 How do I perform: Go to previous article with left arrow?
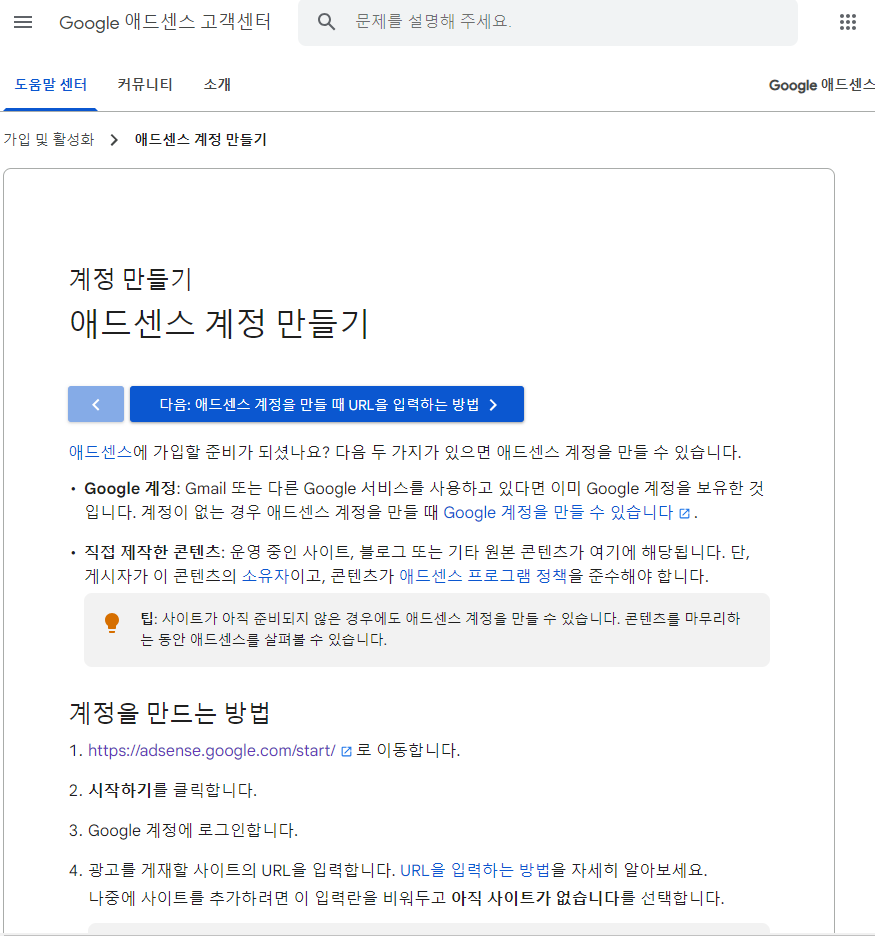click(x=96, y=404)
